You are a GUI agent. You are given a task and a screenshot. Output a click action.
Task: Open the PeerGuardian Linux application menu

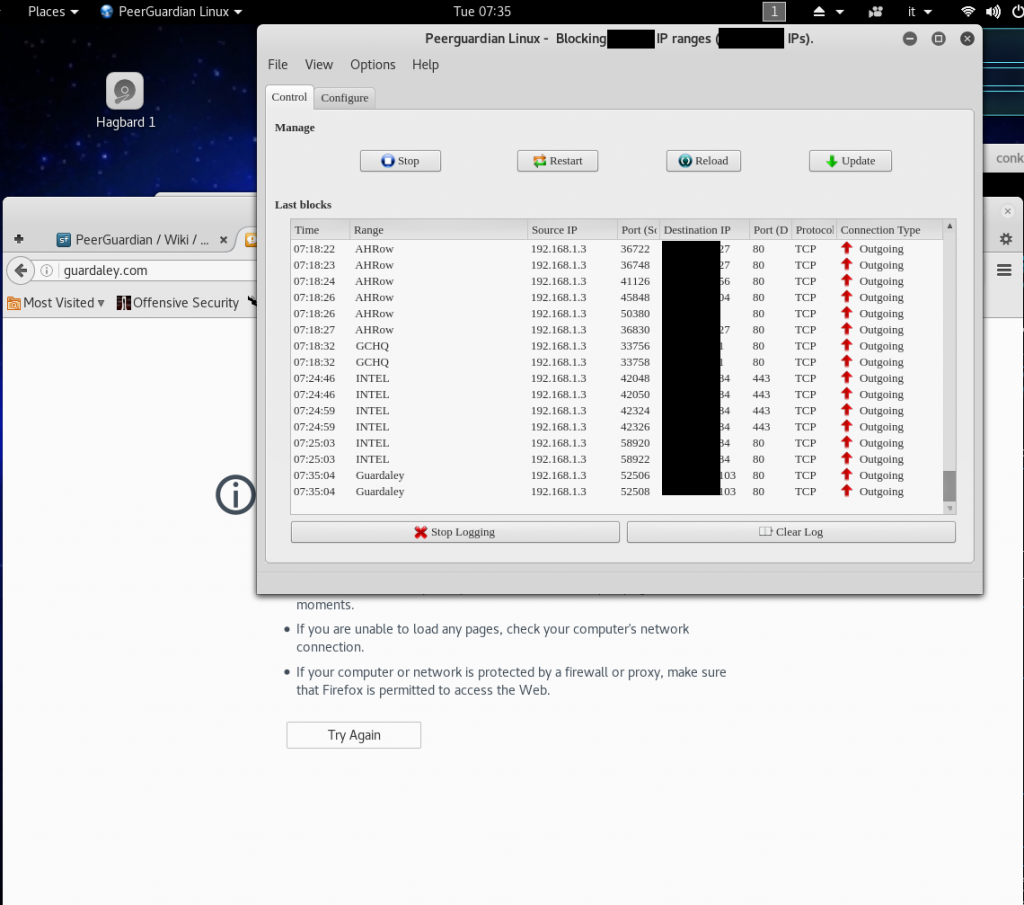(x=171, y=12)
